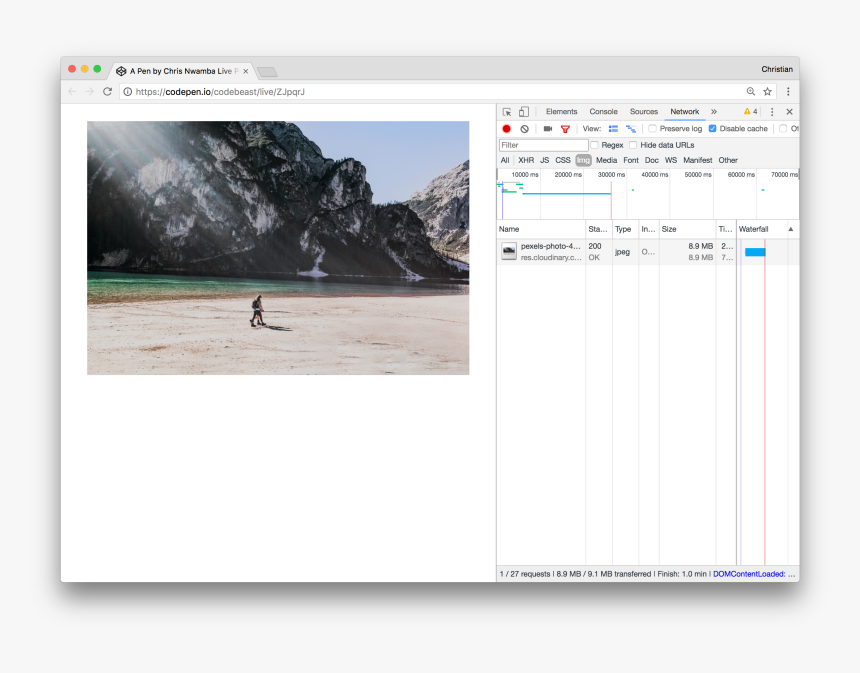
Task: Open the network request filter funnel
Action: [x=565, y=128]
